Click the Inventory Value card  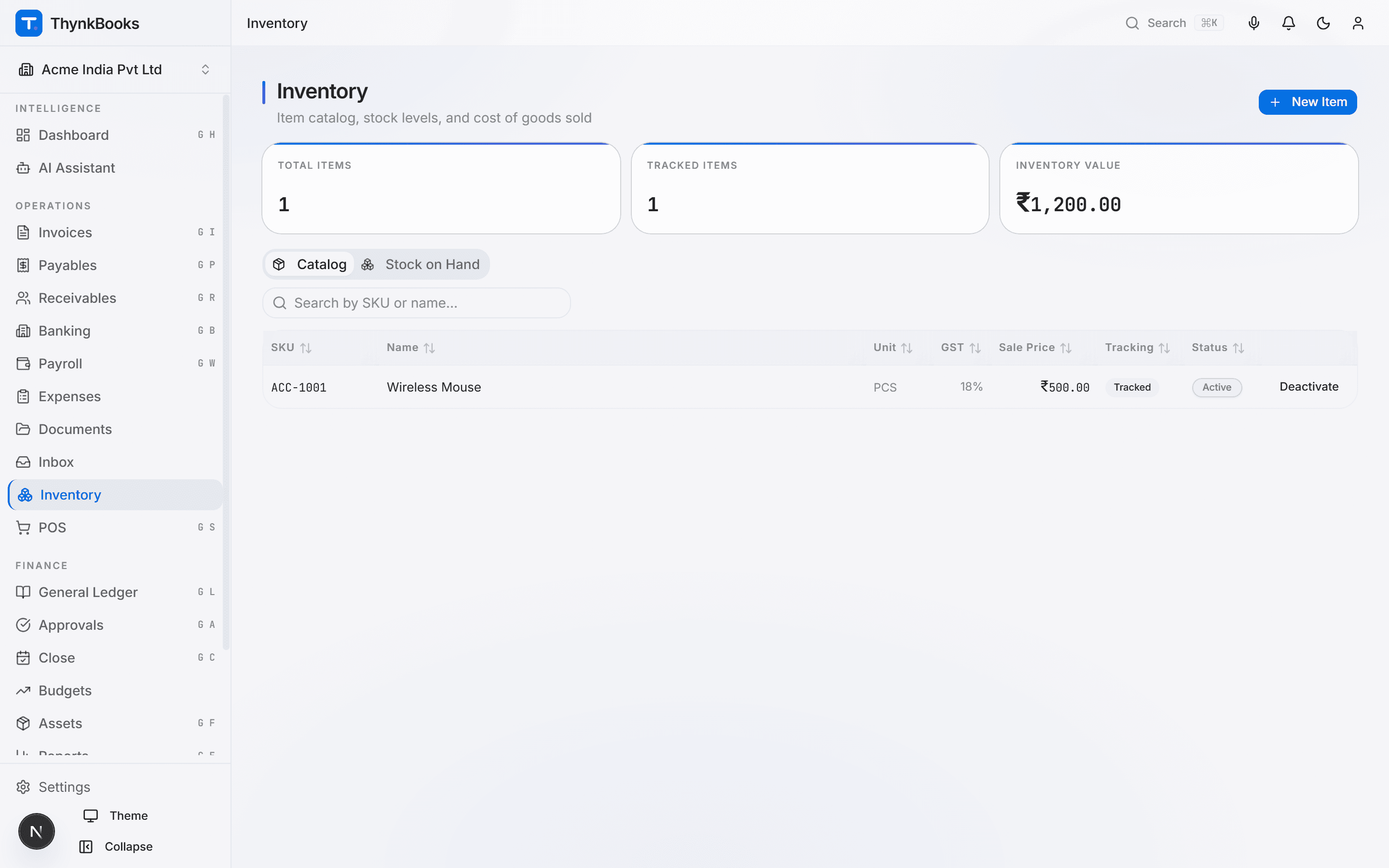[1178, 188]
